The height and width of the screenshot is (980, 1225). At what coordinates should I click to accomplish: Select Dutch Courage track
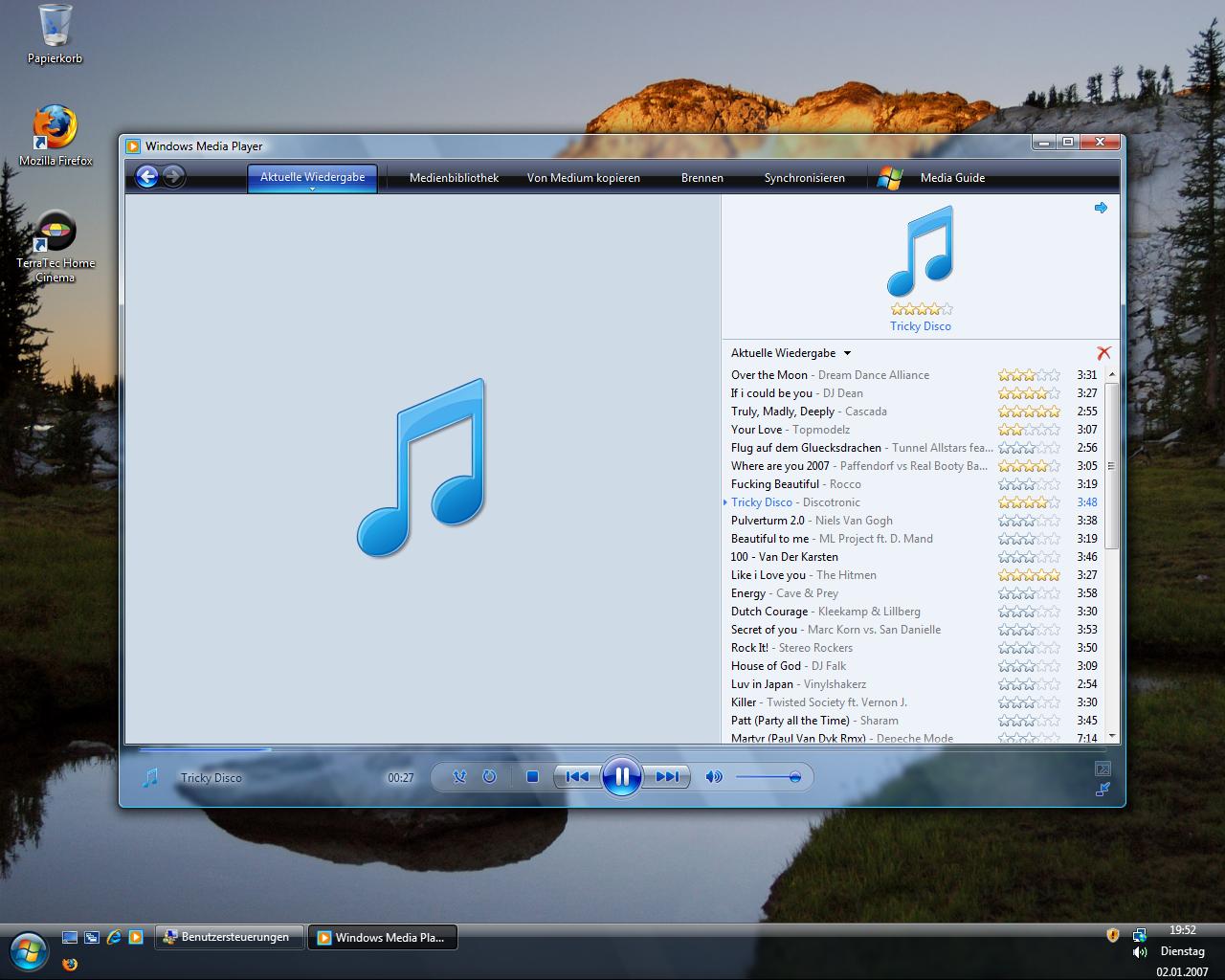coord(914,612)
